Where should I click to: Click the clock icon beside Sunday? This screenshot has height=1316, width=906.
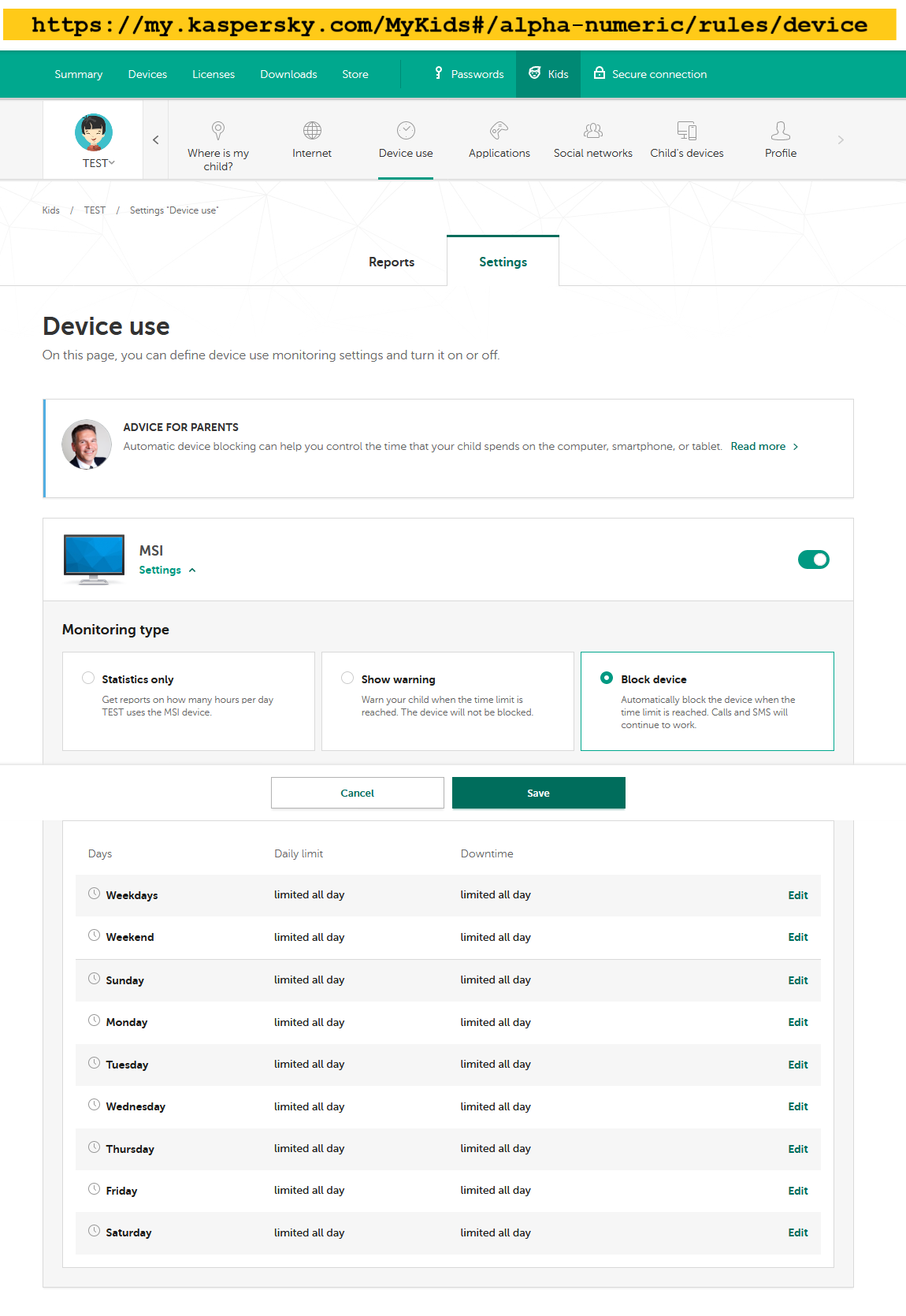[x=94, y=979]
